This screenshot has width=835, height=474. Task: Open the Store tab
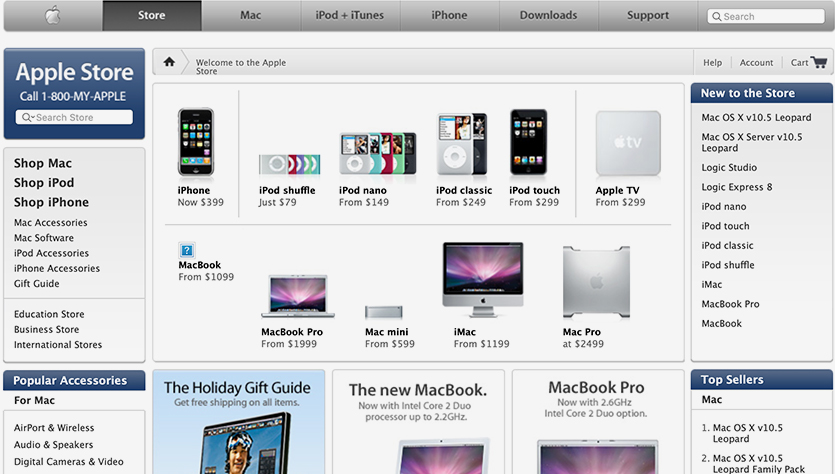152,15
